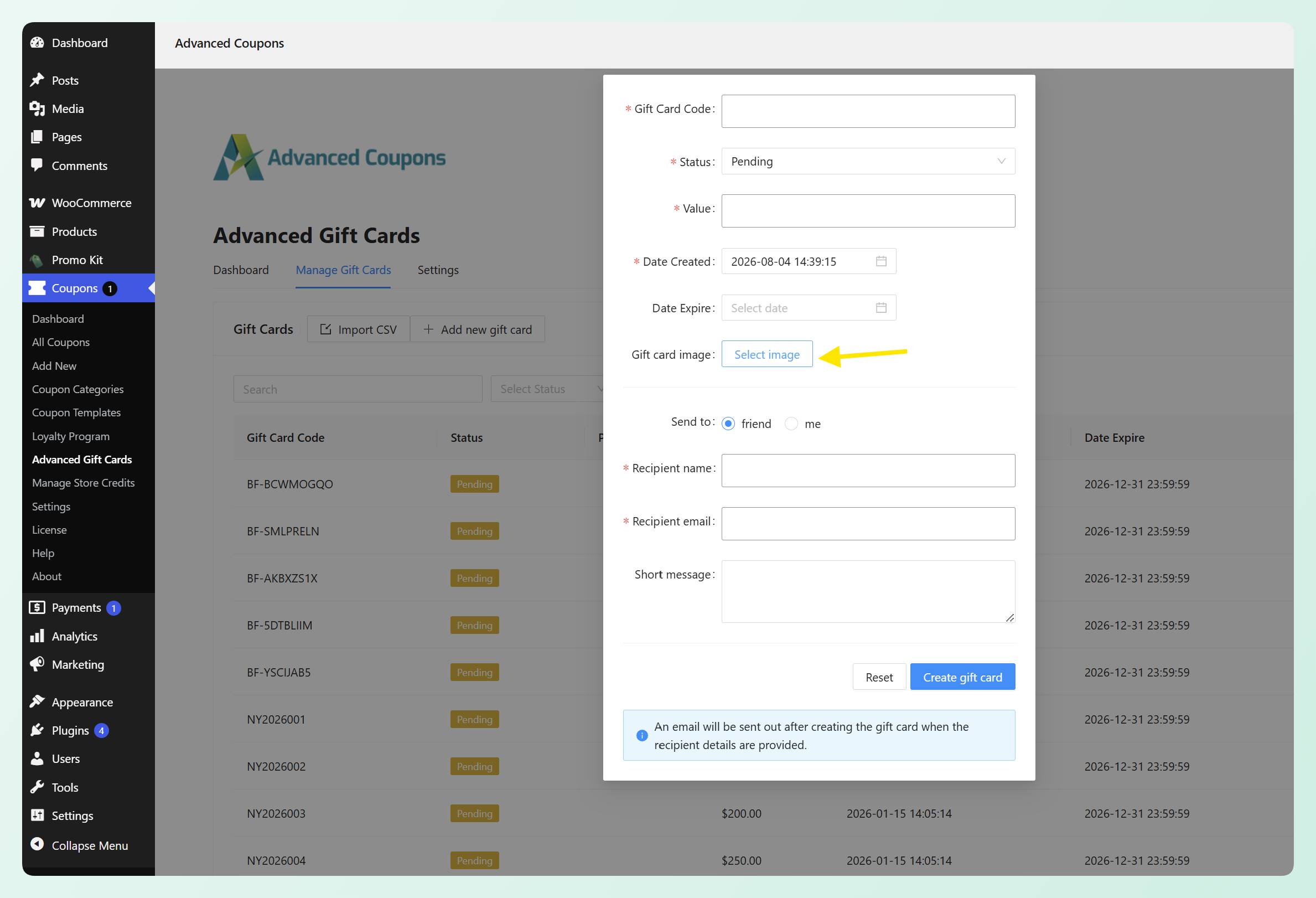Click the Date Created value field
This screenshot has height=898, width=1316.
pos(808,261)
